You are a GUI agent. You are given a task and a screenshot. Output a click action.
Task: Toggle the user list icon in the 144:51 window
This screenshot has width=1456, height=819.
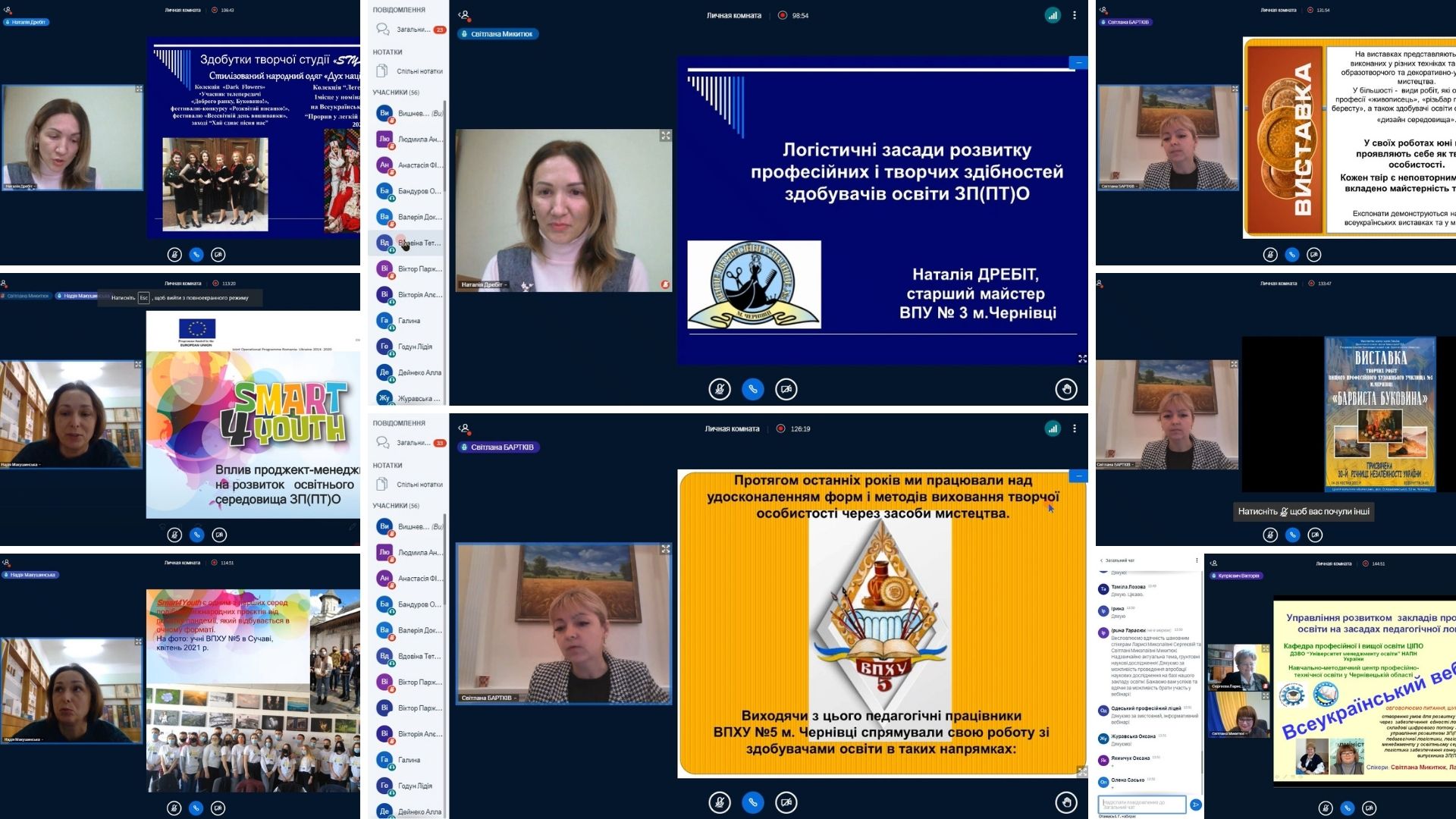tap(1213, 563)
